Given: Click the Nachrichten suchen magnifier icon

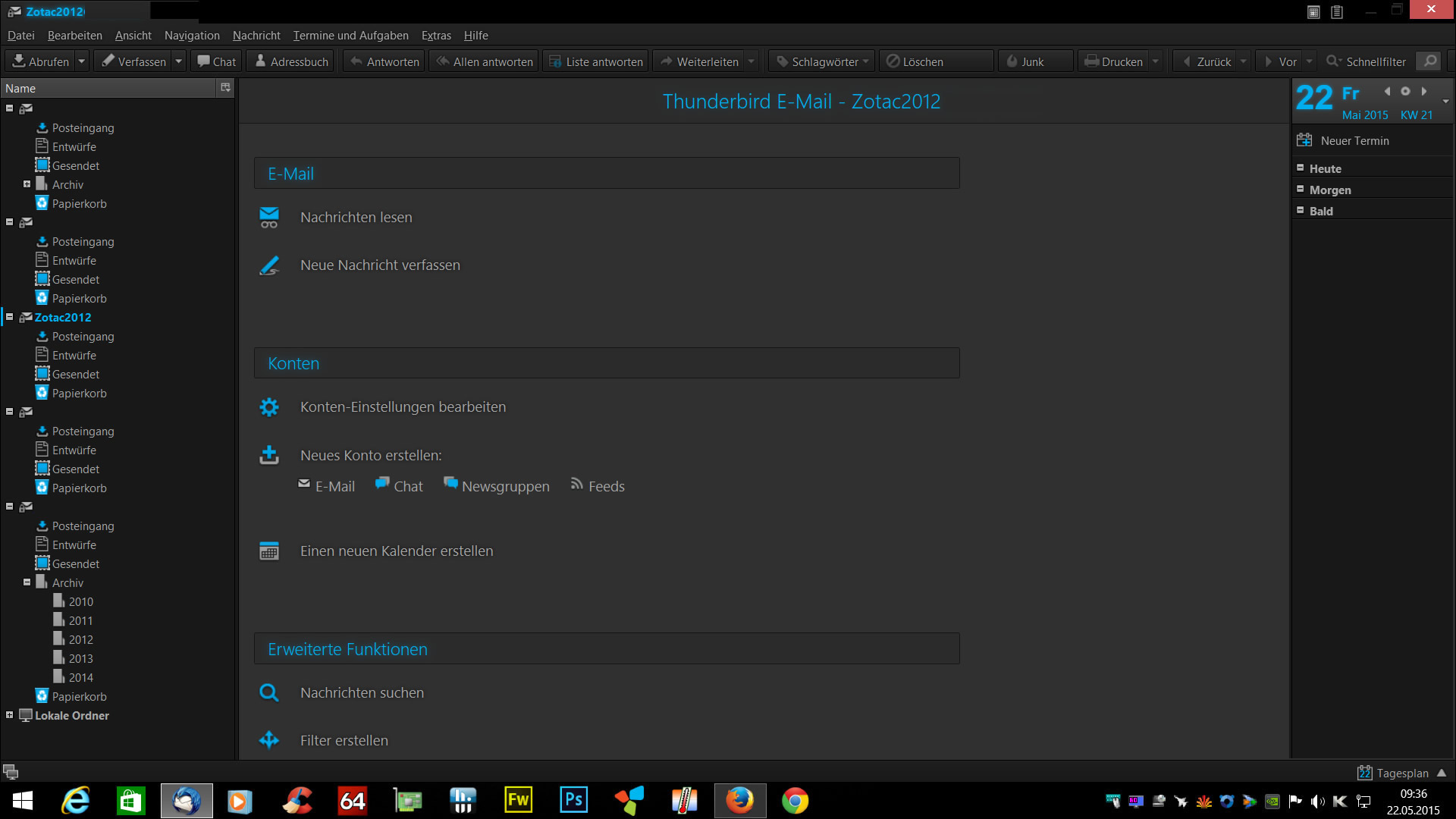Looking at the screenshot, I should (x=269, y=692).
